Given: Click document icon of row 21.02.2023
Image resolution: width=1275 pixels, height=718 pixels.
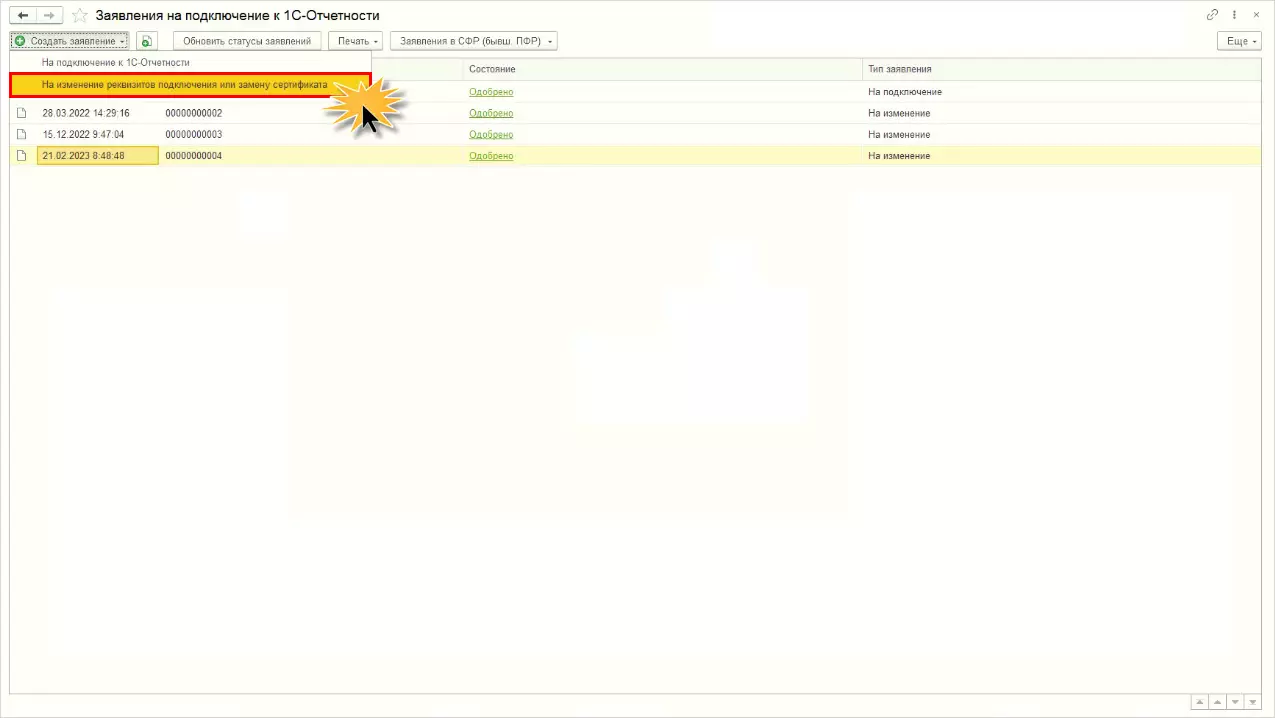Looking at the screenshot, I should pos(22,156).
